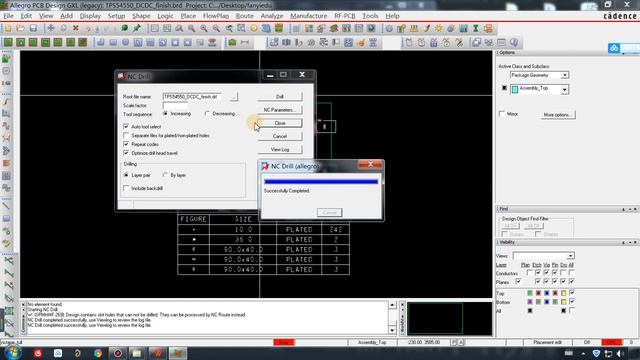Click the blue grid toolbar icon
Screen dimensions: 640x360
coord(348,42)
